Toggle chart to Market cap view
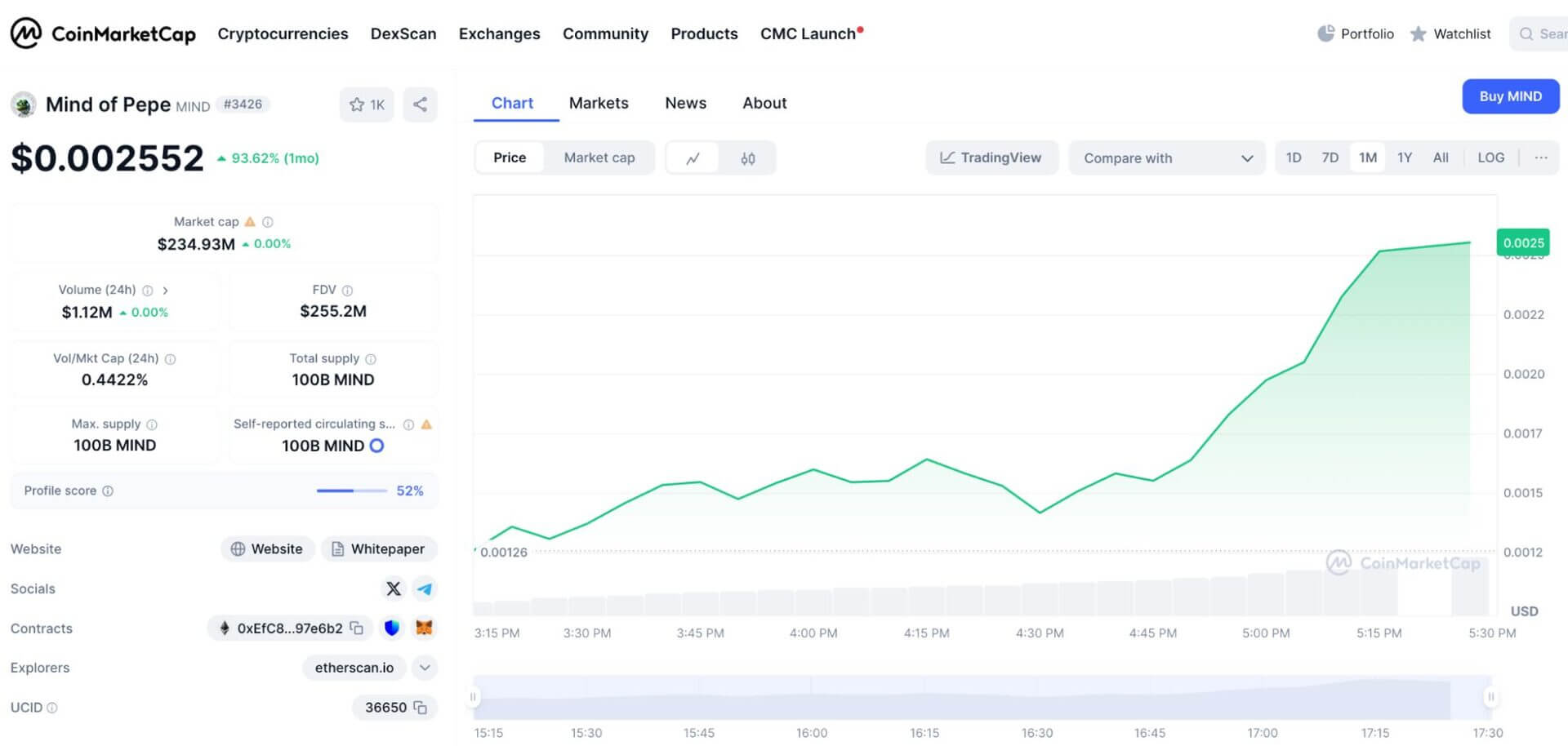1568x746 pixels. pos(599,158)
